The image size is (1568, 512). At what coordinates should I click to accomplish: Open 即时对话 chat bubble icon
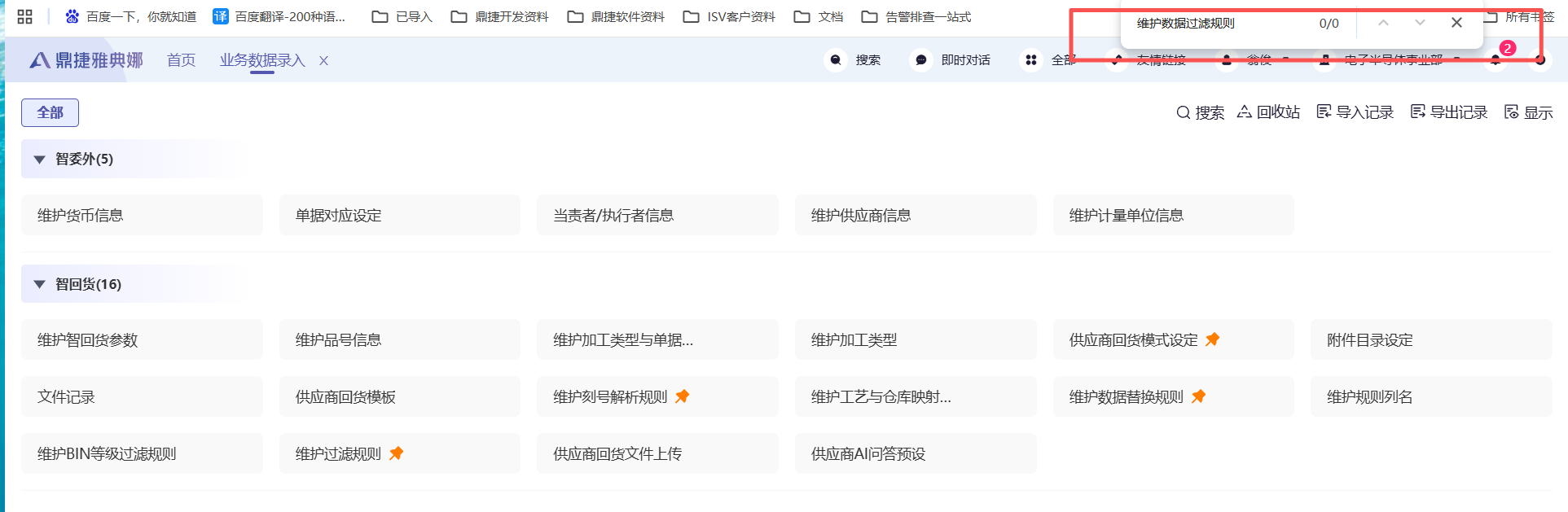pos(920,60)
